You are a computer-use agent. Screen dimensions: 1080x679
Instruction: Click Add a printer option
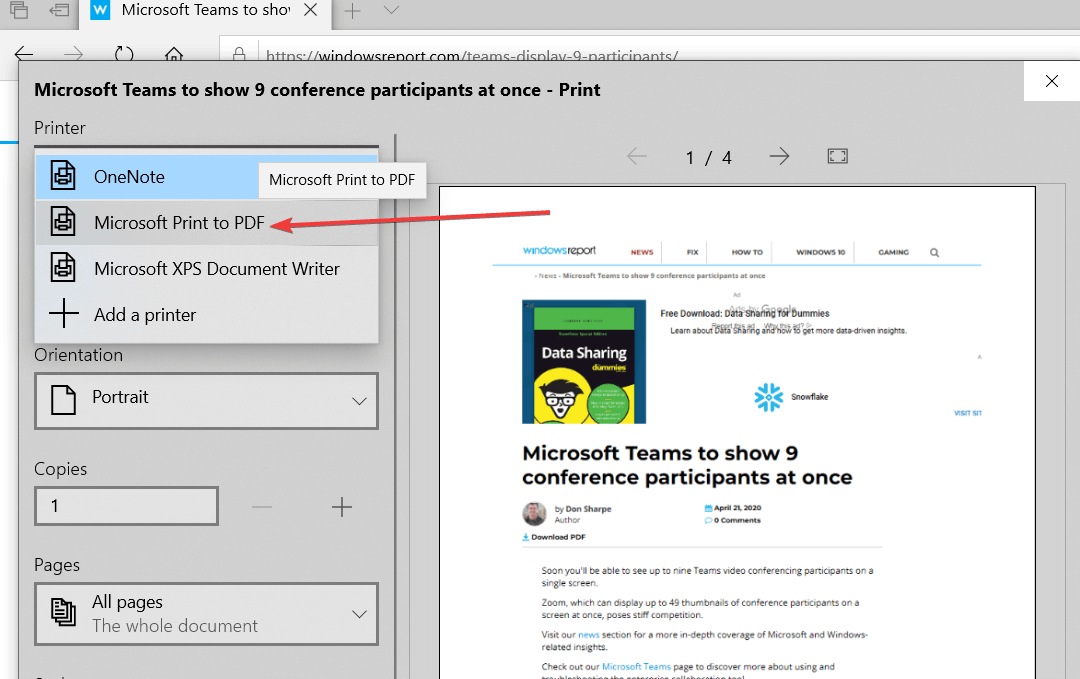(207, 315)
